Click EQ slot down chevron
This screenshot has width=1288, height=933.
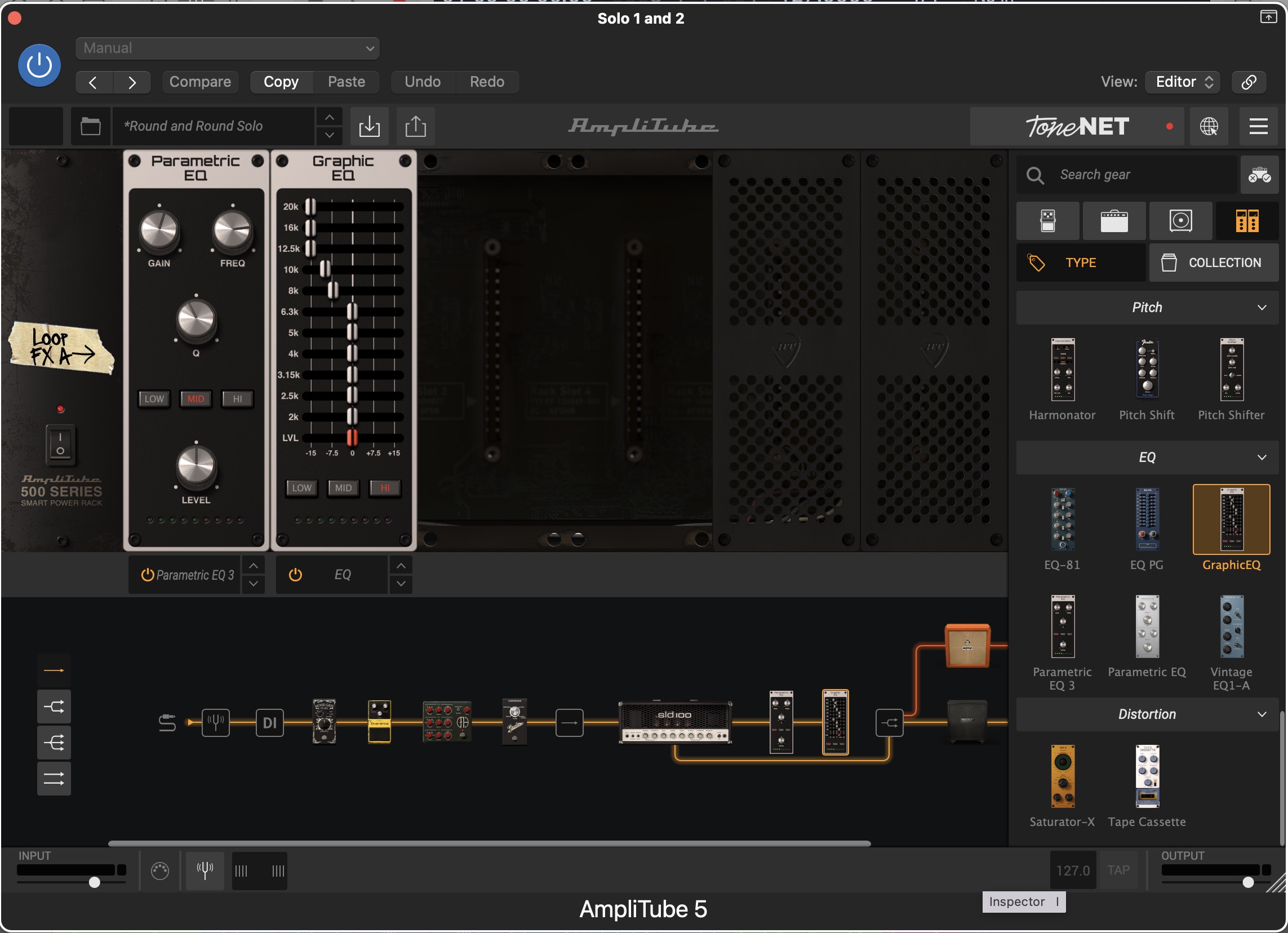pyautogui.click(x=401, y=584)
